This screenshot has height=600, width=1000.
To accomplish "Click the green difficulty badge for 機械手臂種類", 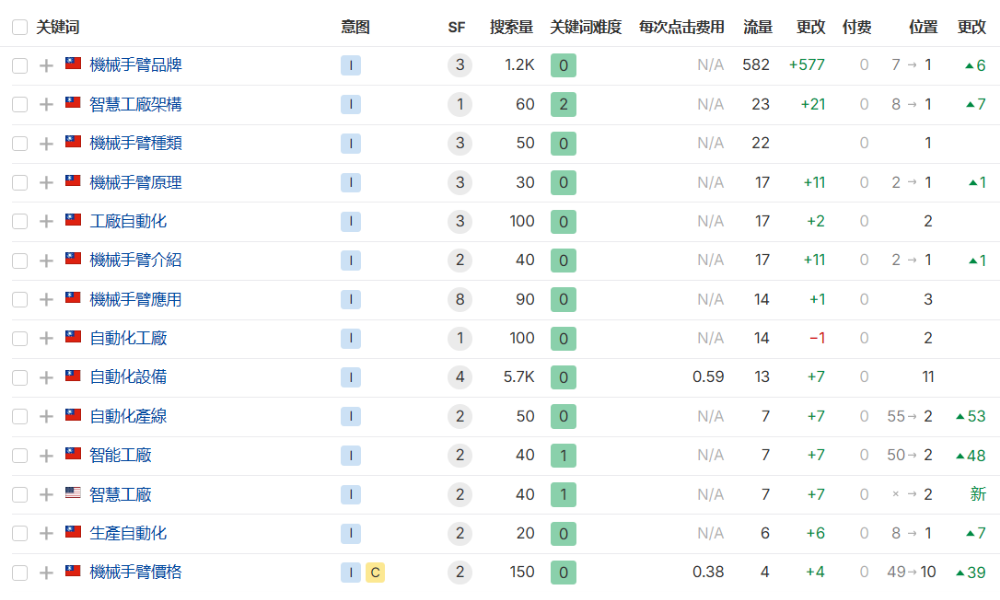I will coord(563,143).
